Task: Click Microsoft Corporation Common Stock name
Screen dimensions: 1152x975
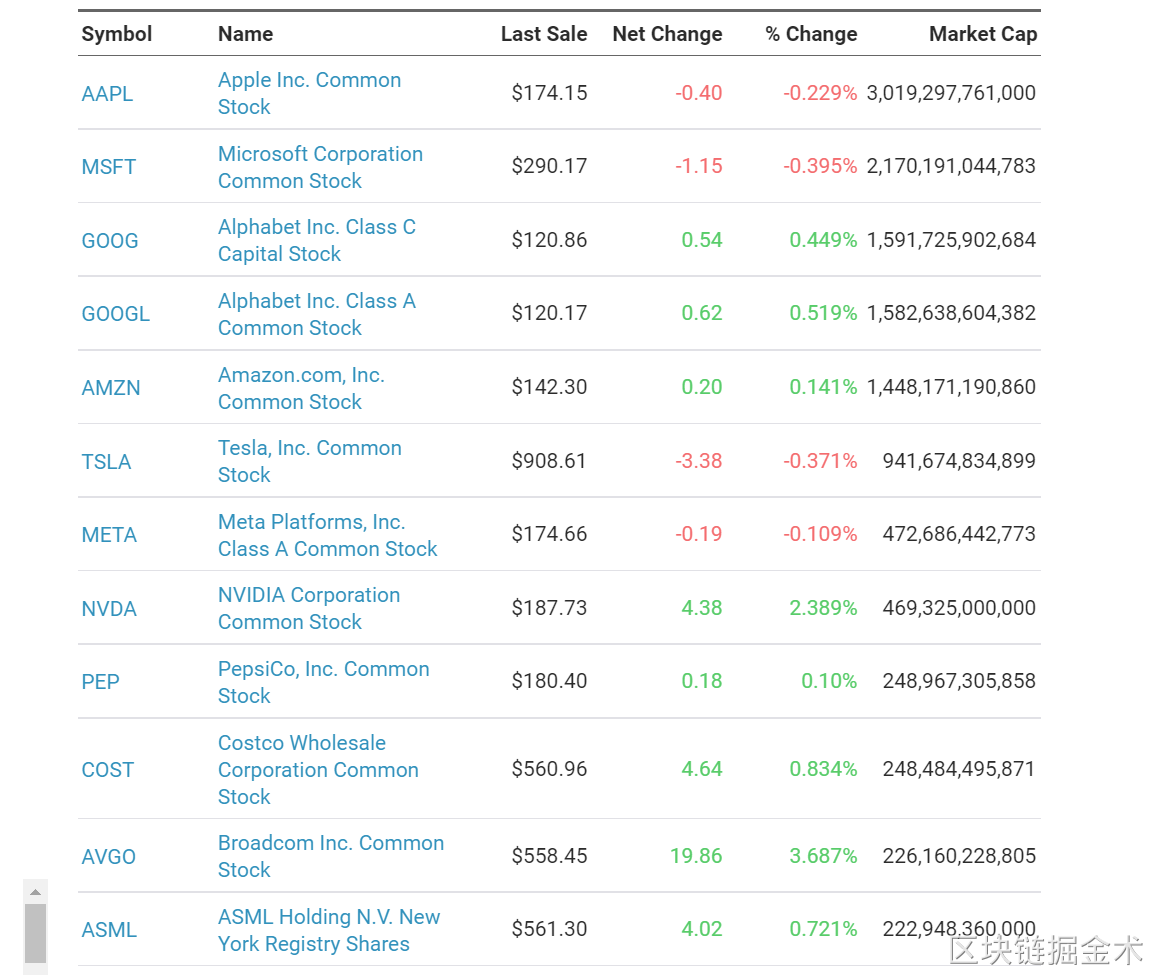Action: 320,167
